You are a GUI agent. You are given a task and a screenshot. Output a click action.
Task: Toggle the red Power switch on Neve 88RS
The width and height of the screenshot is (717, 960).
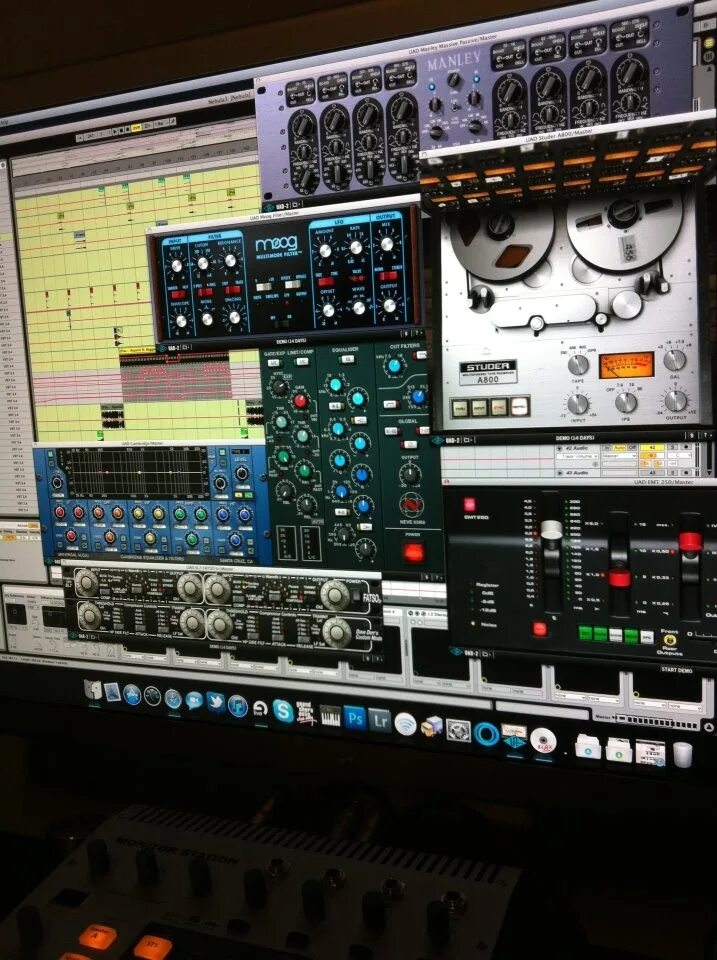pos(413,552)
